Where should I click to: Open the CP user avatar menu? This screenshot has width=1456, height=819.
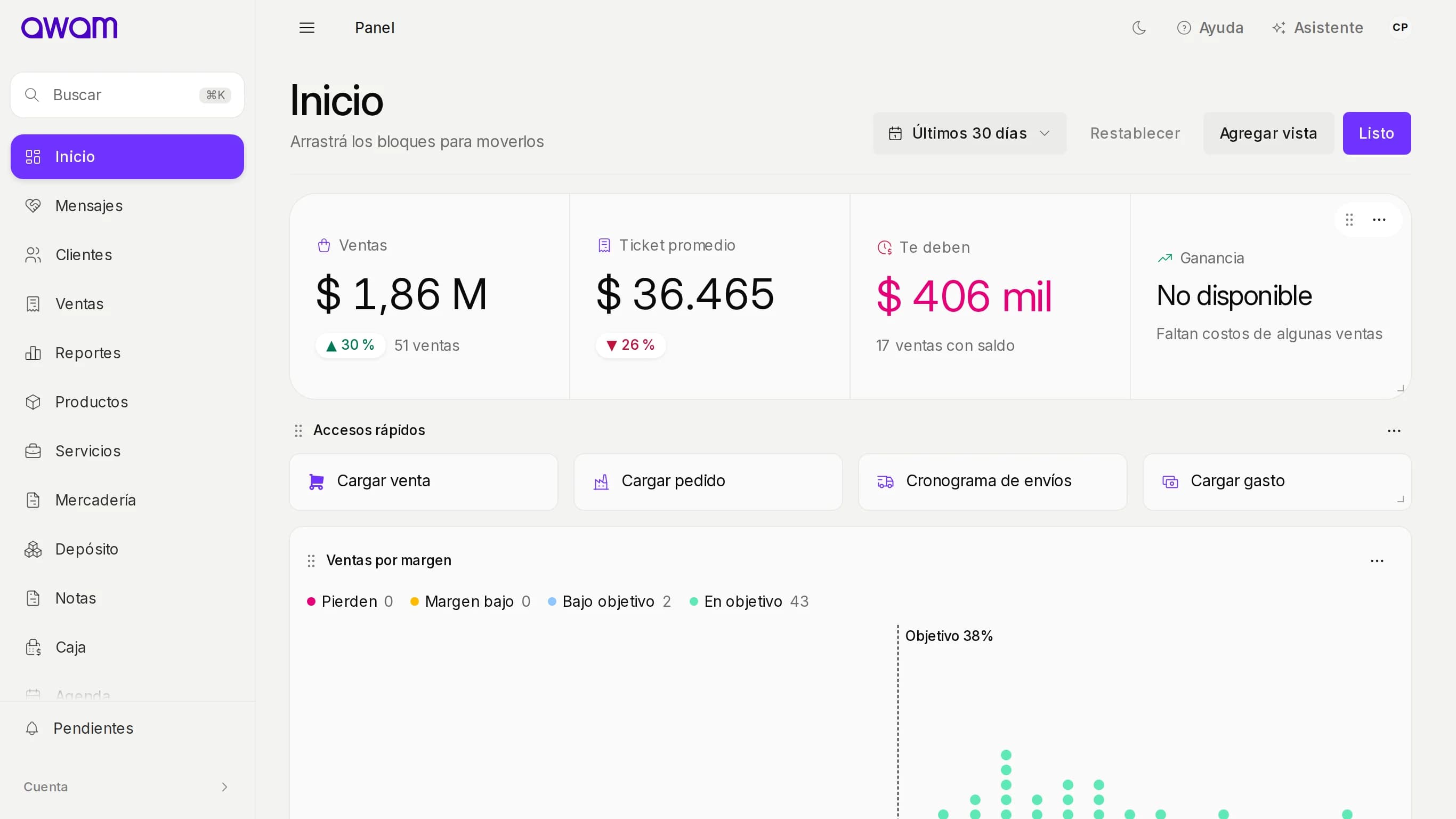pos(1400,28)
